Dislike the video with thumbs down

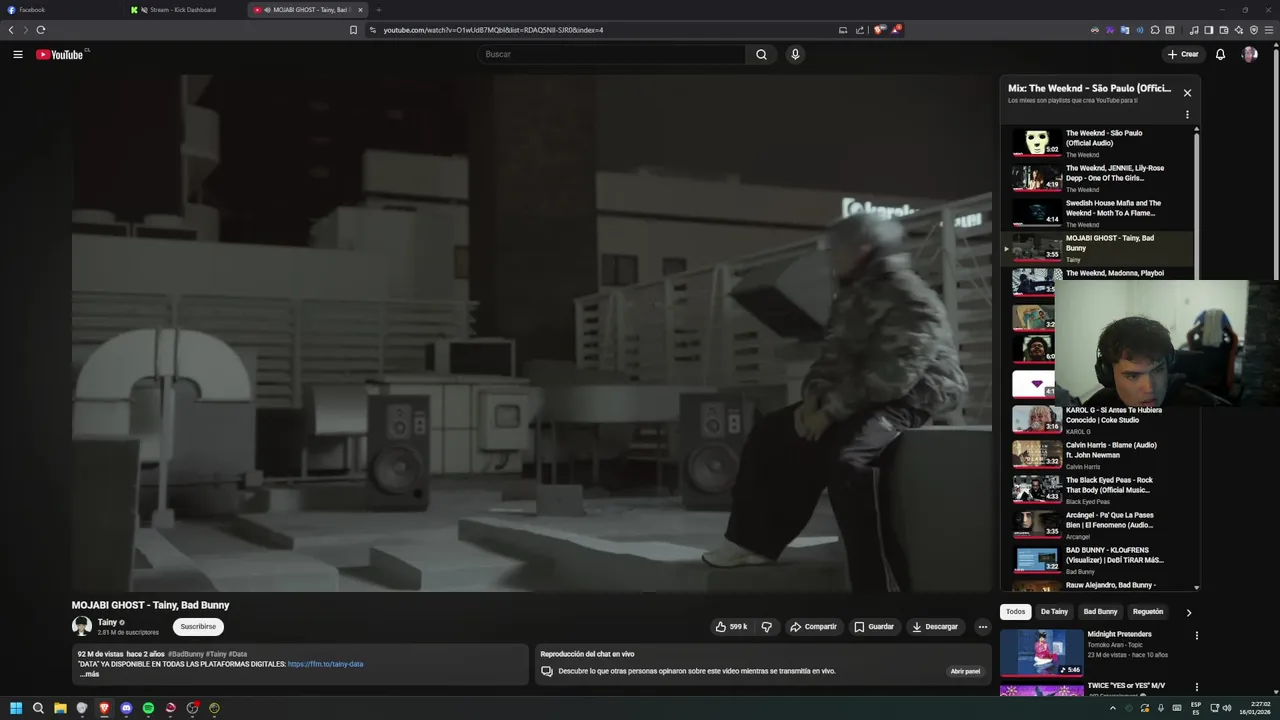click(x=767, y=627)
